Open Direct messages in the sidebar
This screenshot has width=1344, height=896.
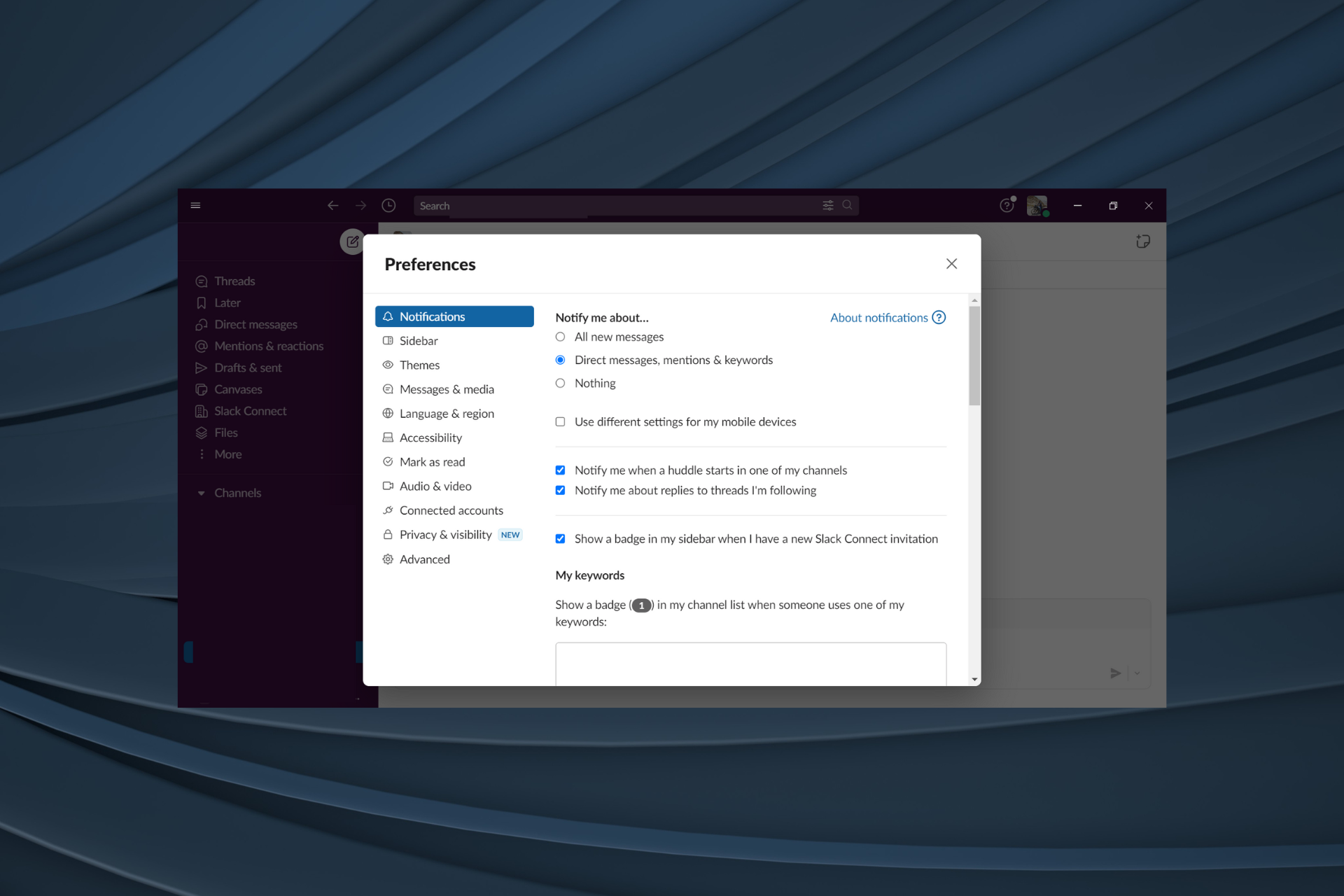pos(255,324)
